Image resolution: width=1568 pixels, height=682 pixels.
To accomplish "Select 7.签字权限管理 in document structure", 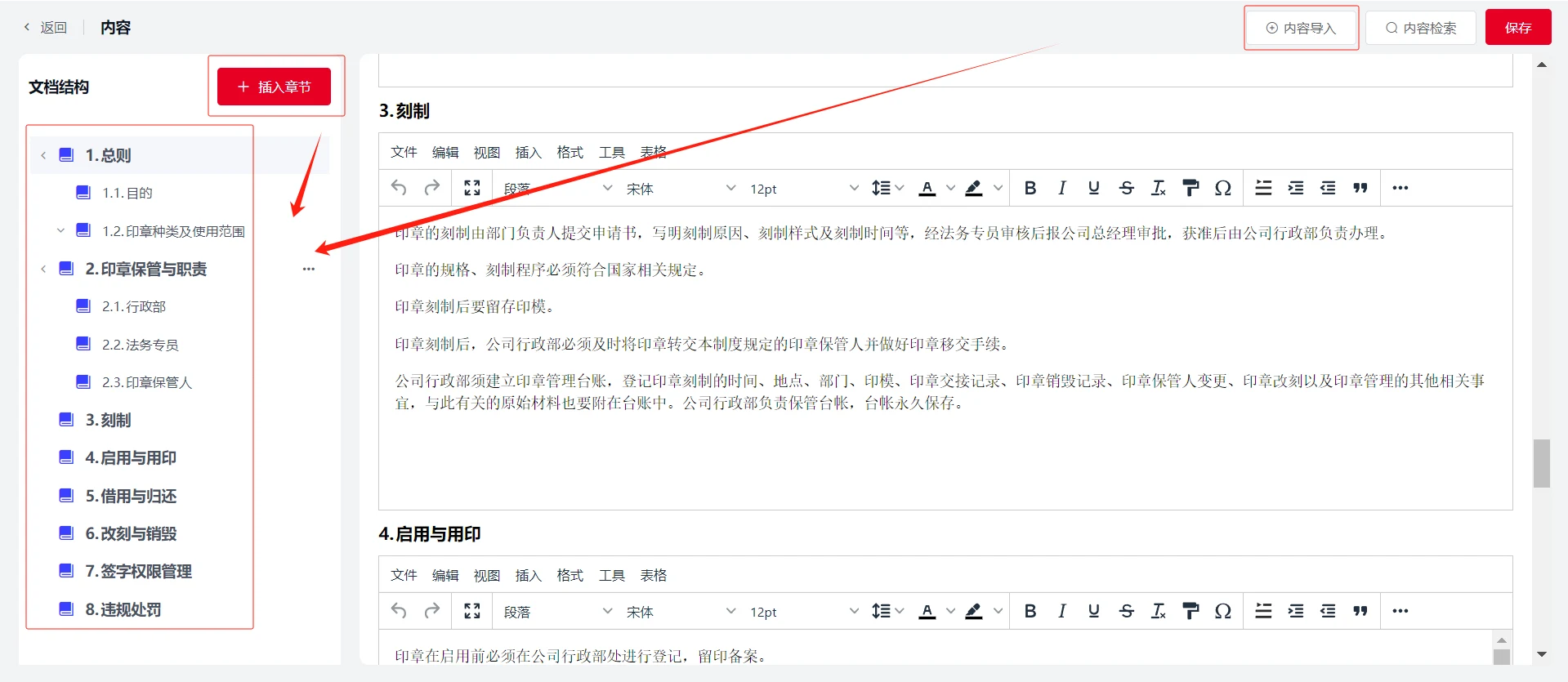I will coord(139,571).
